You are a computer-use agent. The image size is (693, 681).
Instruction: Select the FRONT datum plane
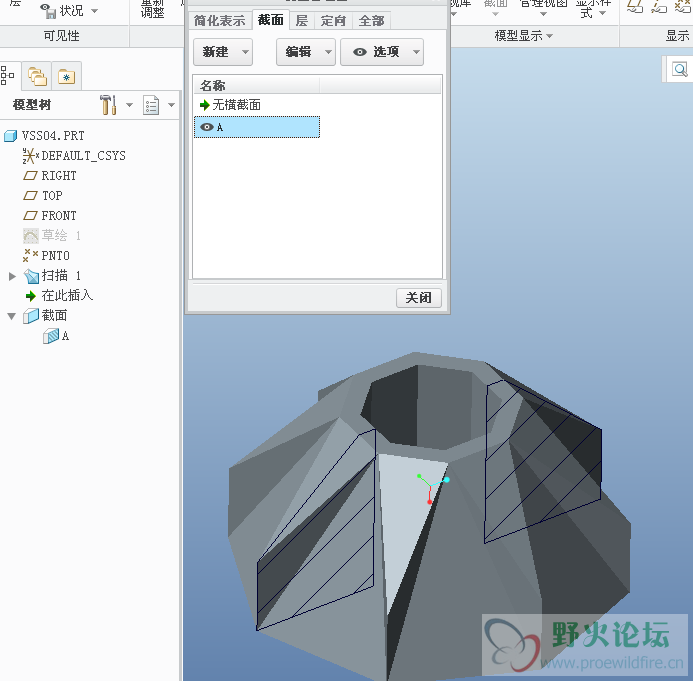click(x=59, y=216)
